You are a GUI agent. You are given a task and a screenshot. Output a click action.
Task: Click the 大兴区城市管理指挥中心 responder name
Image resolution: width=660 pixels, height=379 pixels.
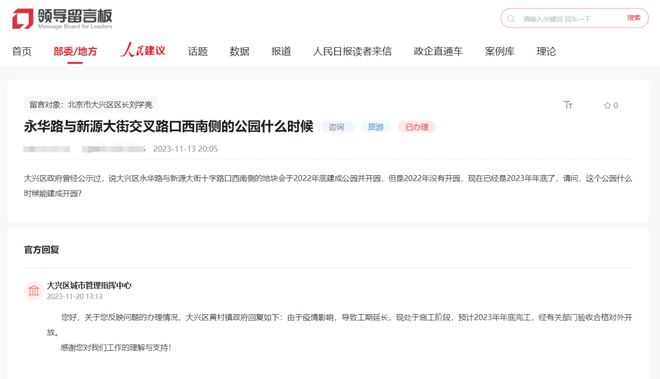coord(89,285)
